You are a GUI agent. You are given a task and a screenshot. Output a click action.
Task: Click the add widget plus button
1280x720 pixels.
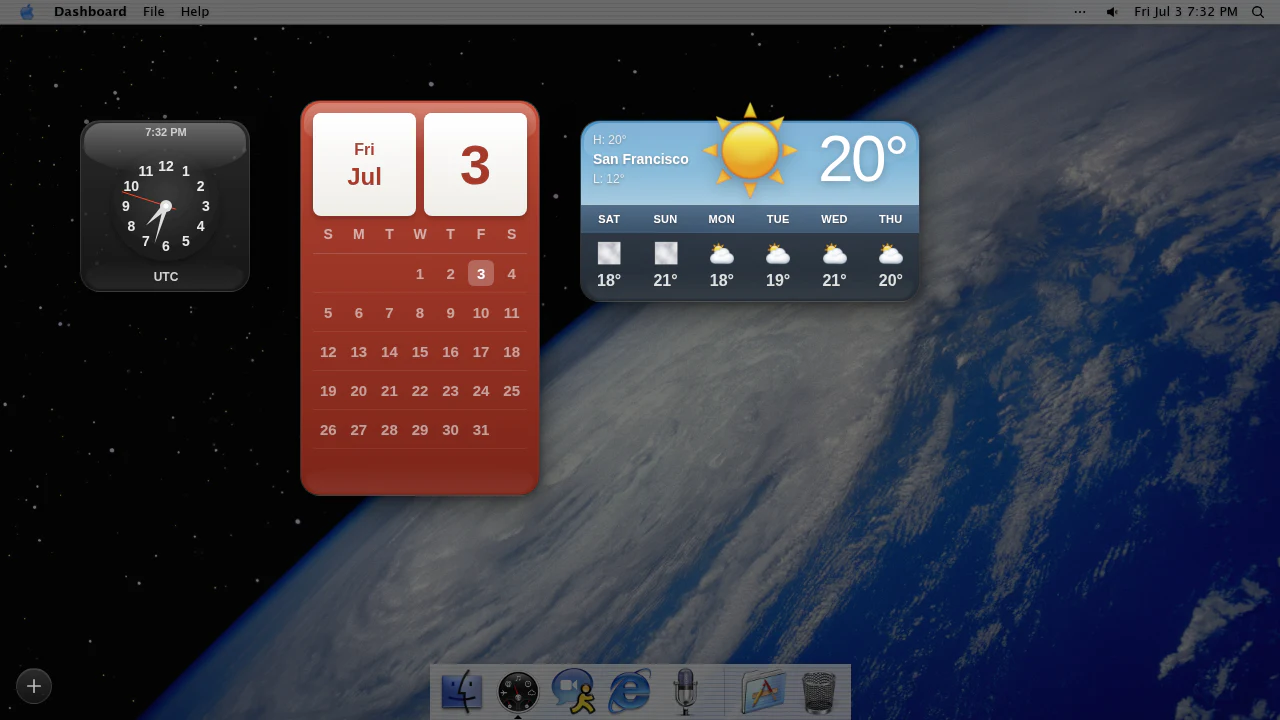[x=34, y=686]
